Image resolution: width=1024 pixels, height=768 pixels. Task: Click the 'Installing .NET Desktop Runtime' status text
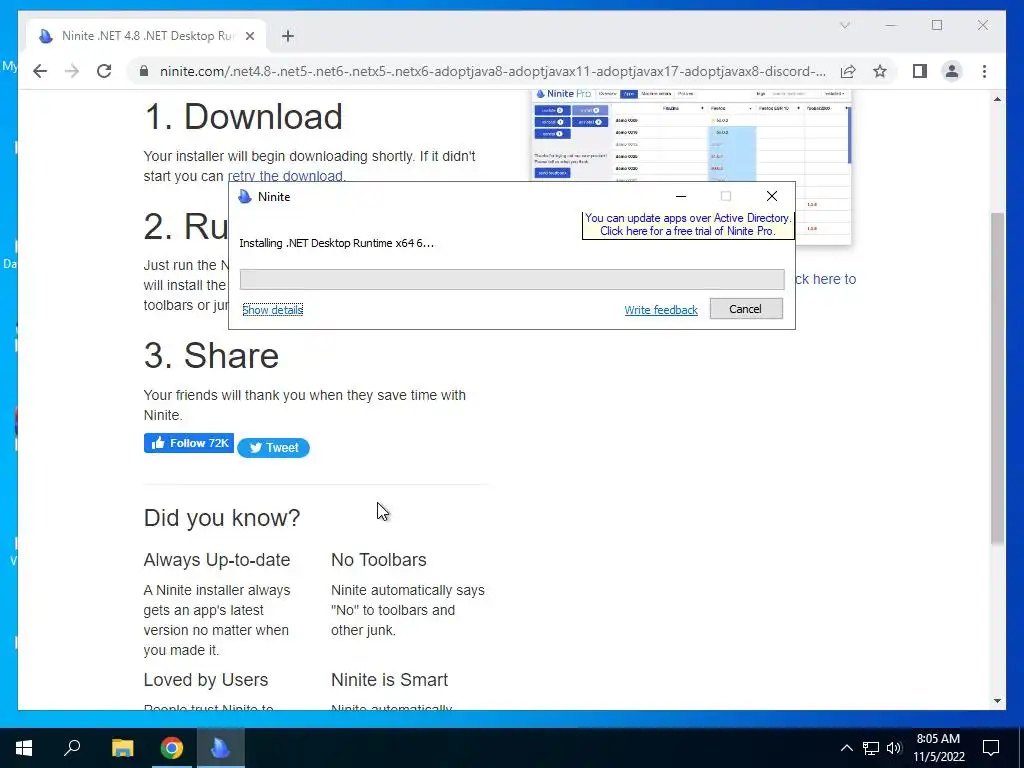point(336,243)
